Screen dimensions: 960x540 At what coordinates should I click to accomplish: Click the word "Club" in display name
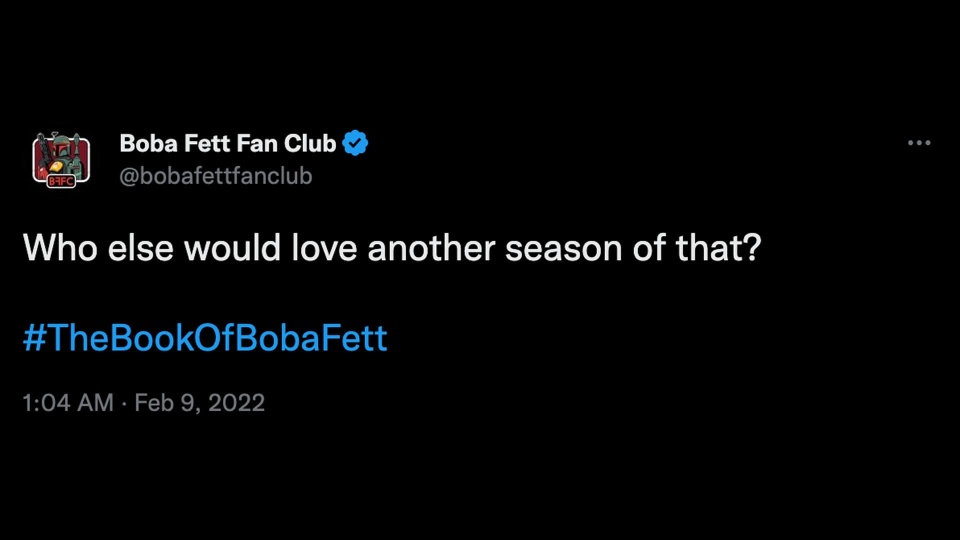point(310,143)
